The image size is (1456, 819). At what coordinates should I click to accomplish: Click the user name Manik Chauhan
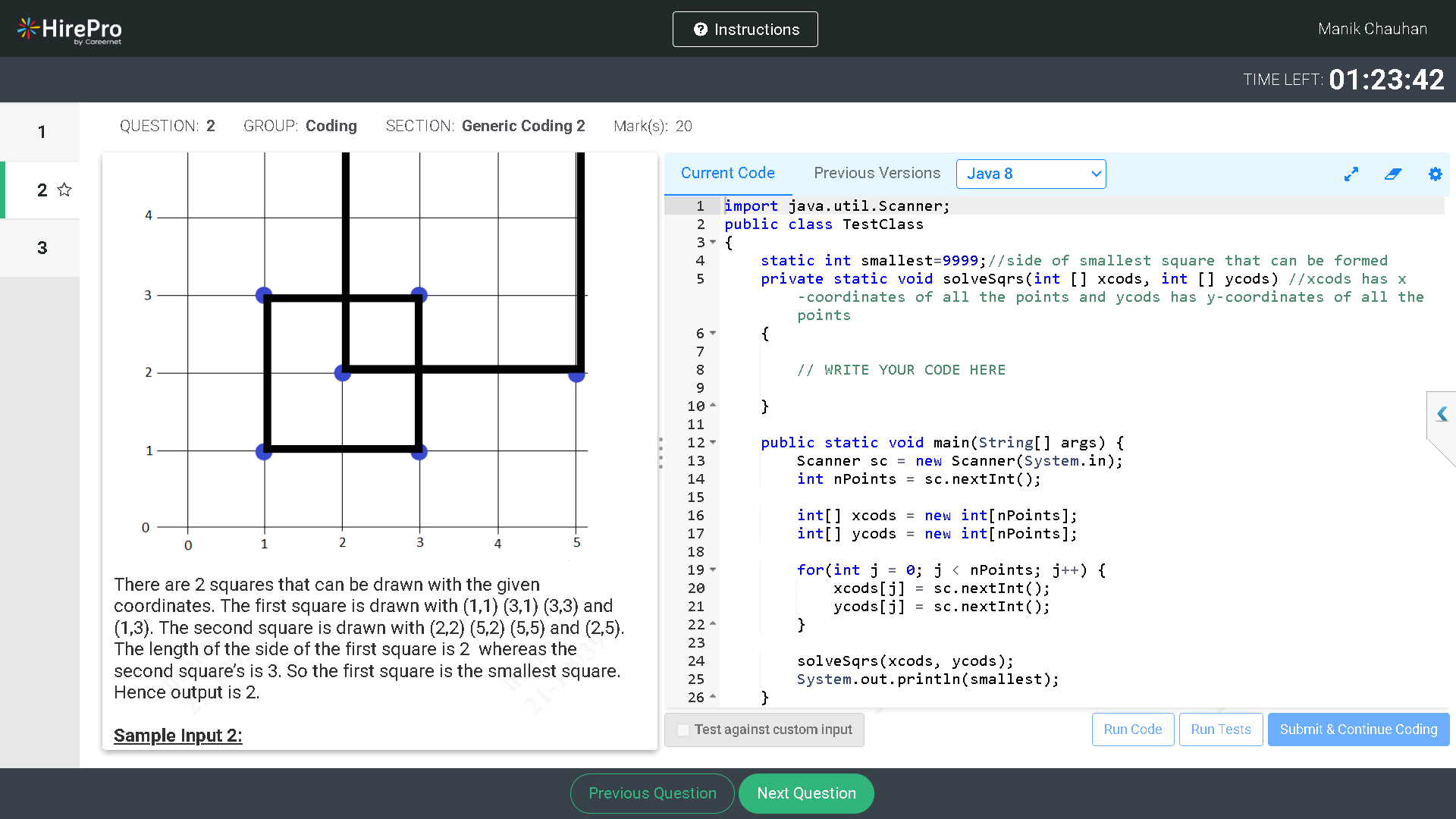click(1372, 29)
